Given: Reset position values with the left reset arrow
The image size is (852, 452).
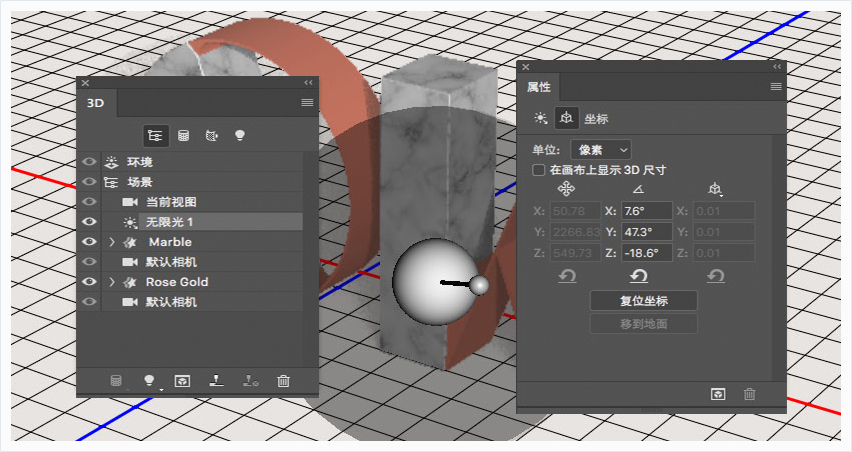Looking at the screenshot, I should coord(567,277).
